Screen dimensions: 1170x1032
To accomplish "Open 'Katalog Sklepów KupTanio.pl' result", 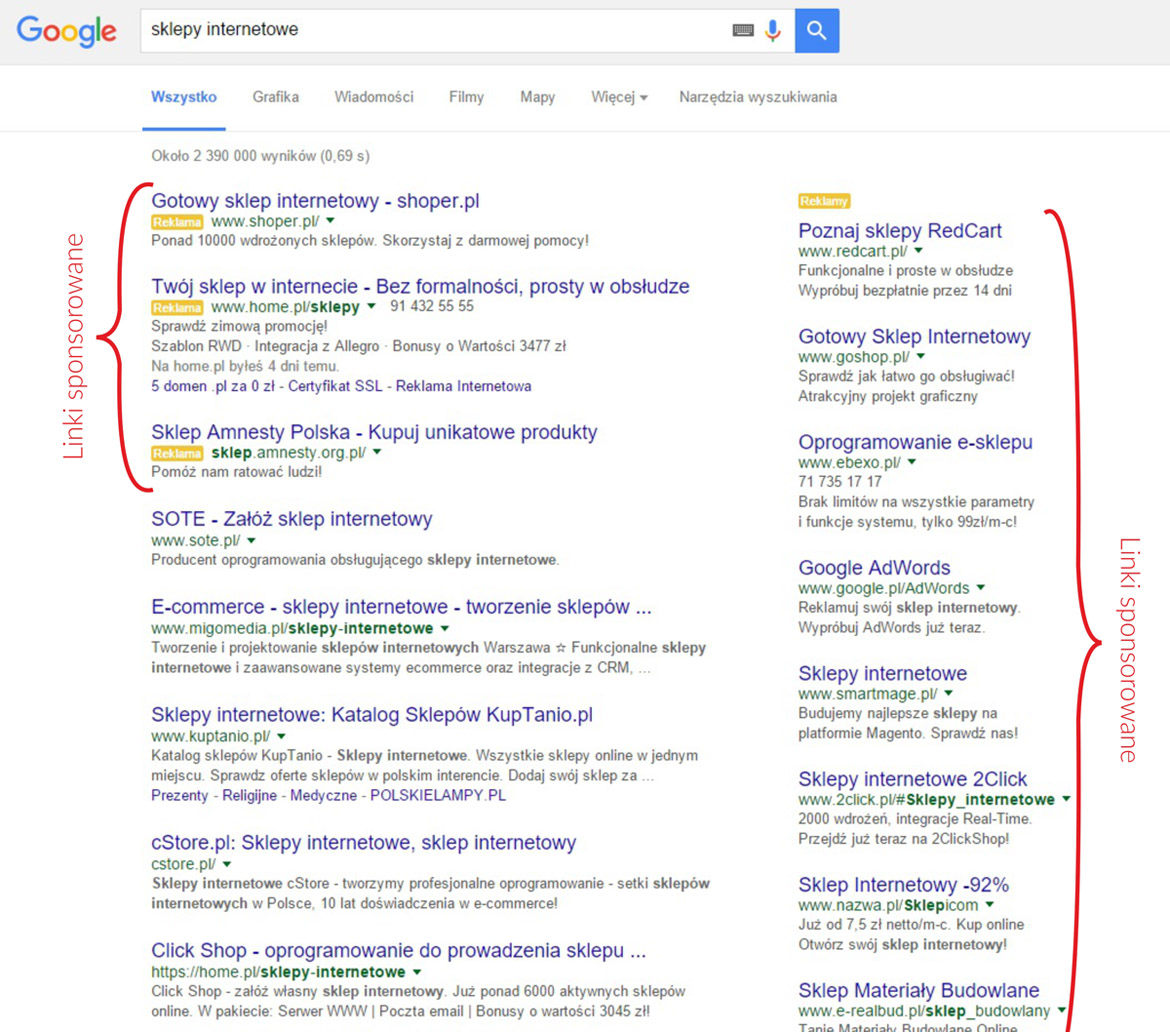I will pos(372,715).
